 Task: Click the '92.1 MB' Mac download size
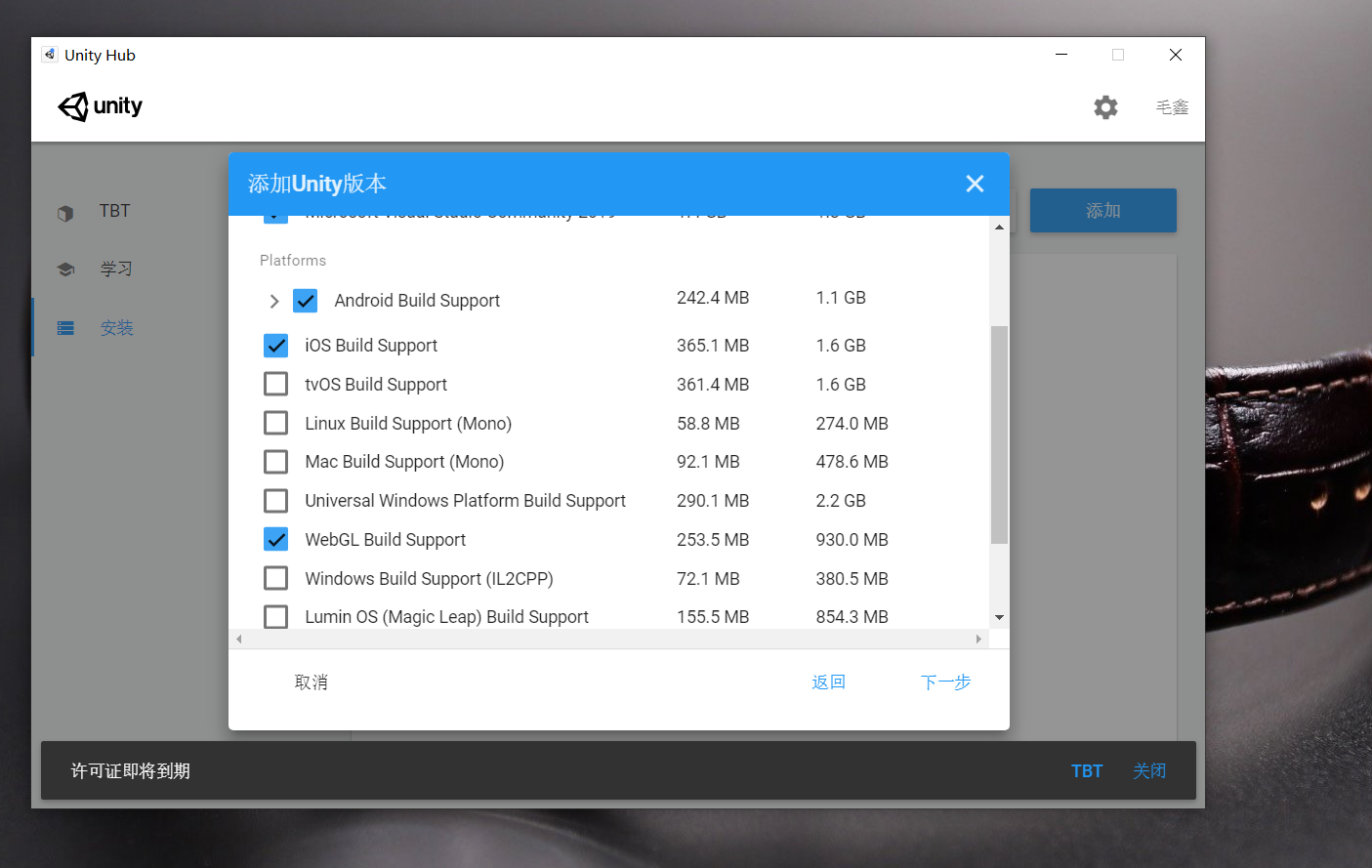coord(708,462)
